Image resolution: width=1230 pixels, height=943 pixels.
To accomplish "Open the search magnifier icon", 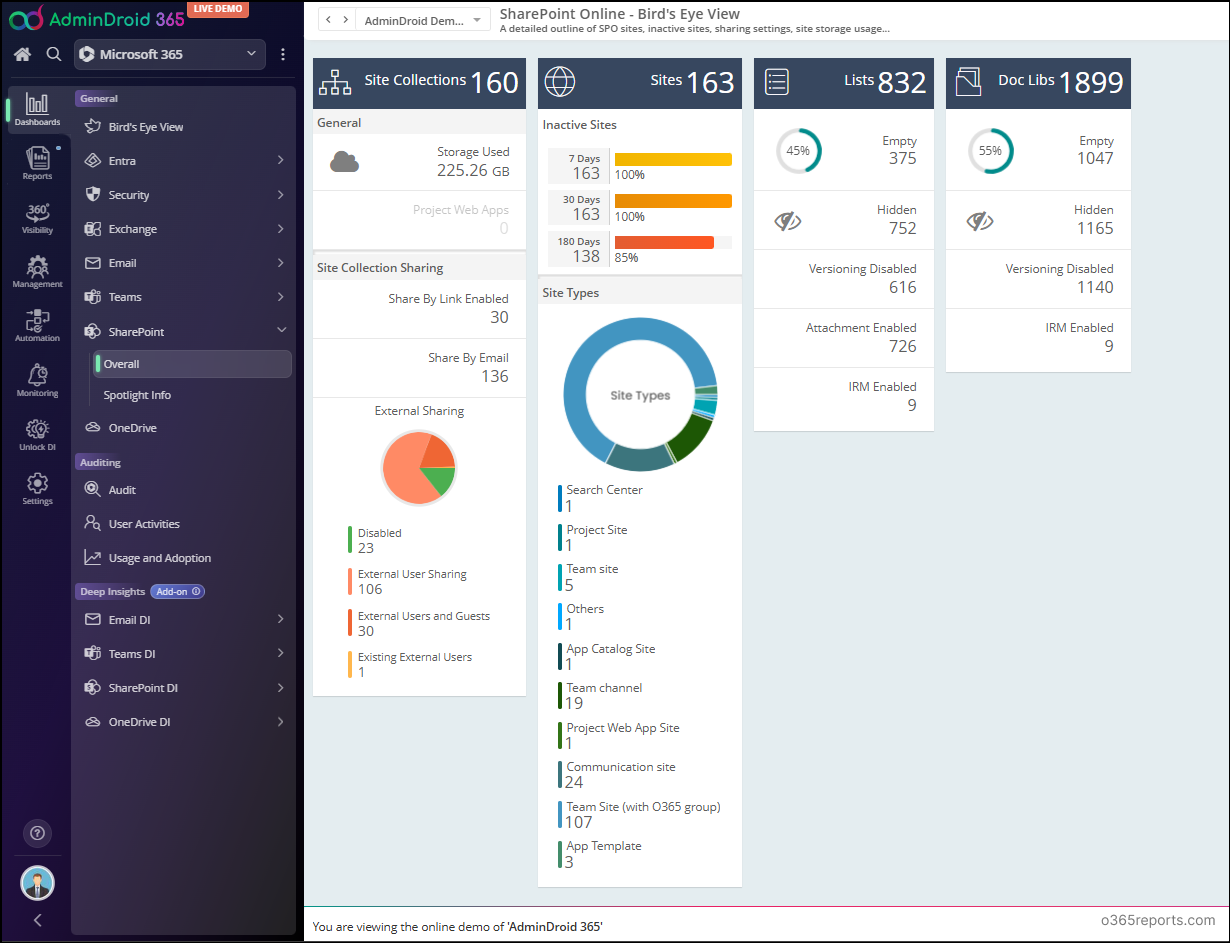I will click(x=54, y=54).
